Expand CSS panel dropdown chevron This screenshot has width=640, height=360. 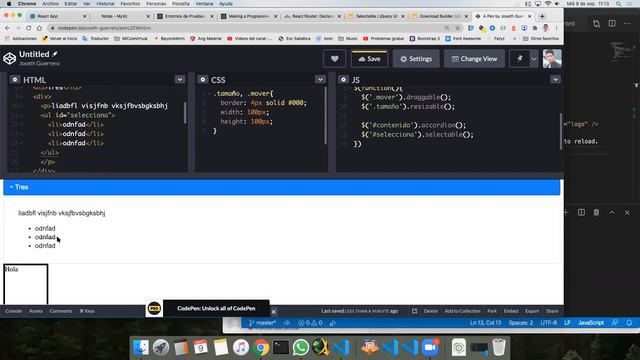(x=320, y=80)
